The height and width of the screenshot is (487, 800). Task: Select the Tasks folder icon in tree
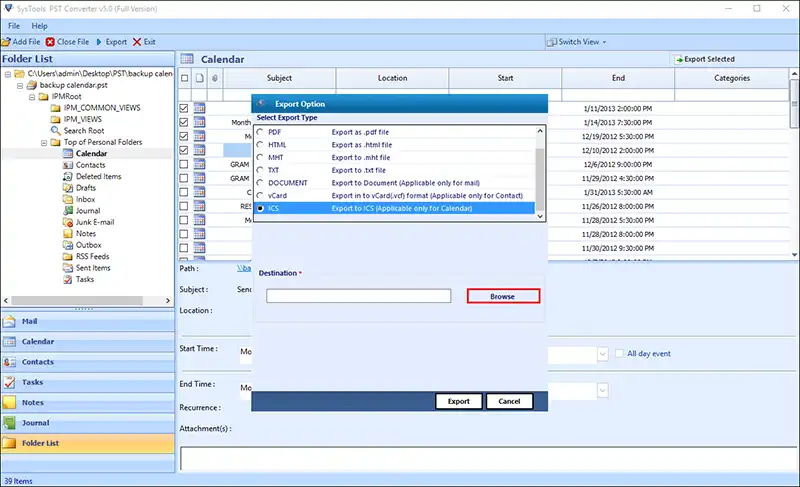(x=68, y=279)
